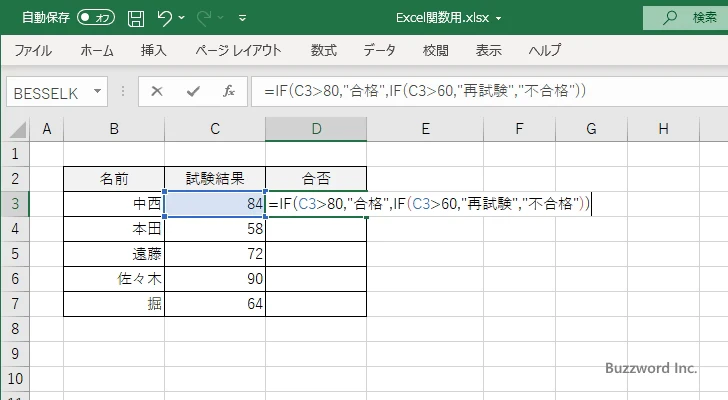This screenshot has height=400, width=728.
Task: Select row 9 header
Action: tap(15, 354)
